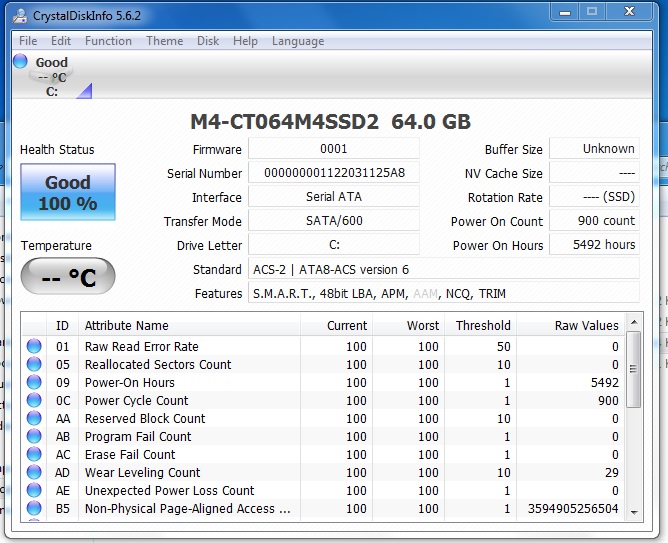Click the Threshold column header

(x=481, y=325)
